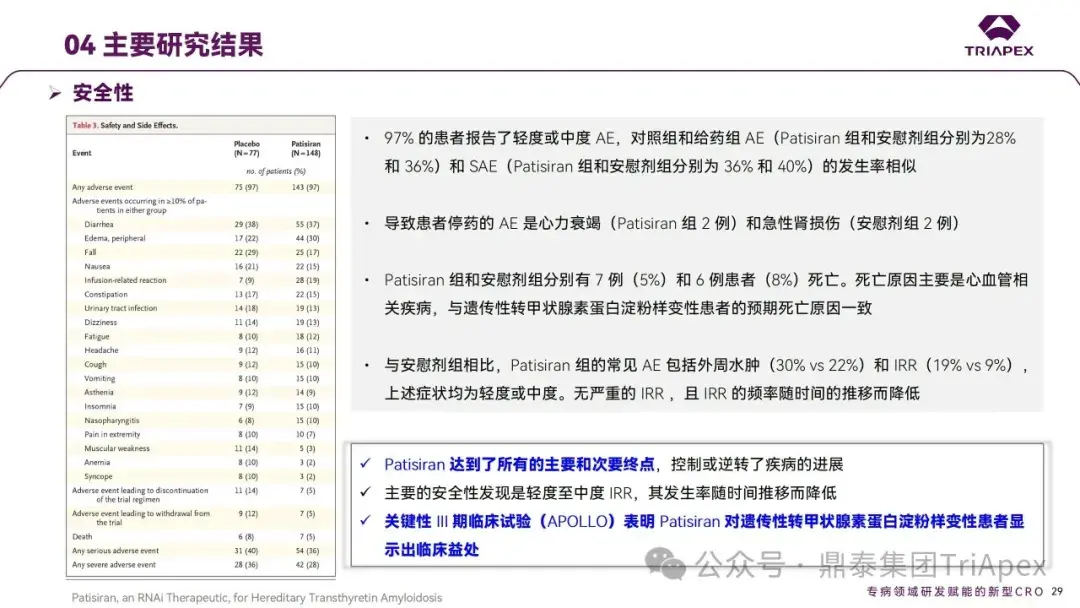Toggle the checkmark for Patisiran 达到终点 item
The width and height of the screenshot is (1080, 608).
[x=370, y=463]
